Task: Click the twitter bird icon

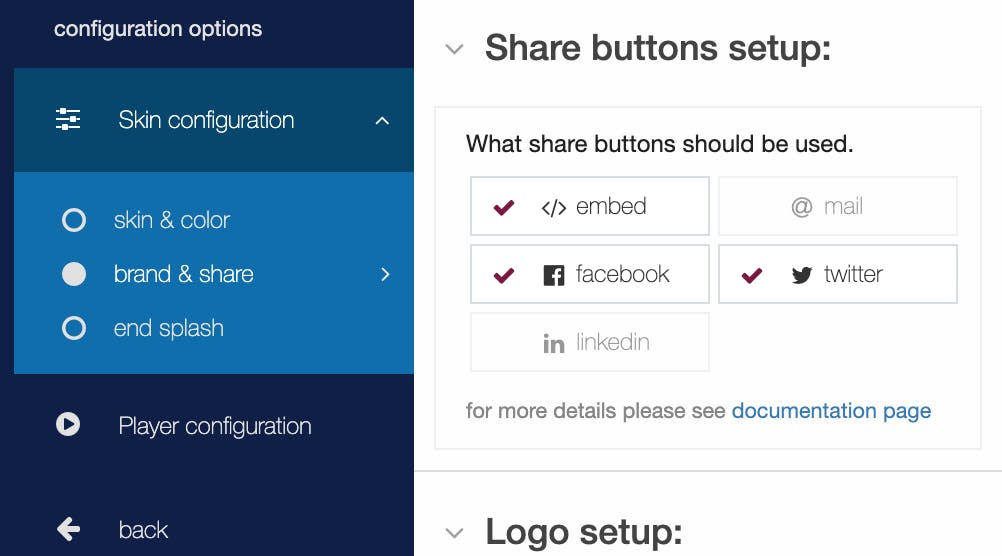Action: click(x=801, y=275)
